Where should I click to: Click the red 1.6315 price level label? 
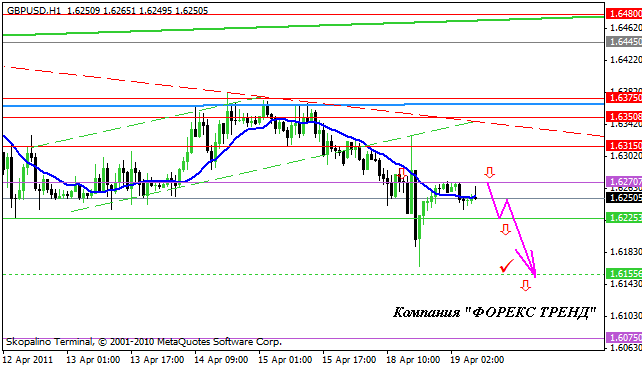pyautogui.click(x=624, y=146)
